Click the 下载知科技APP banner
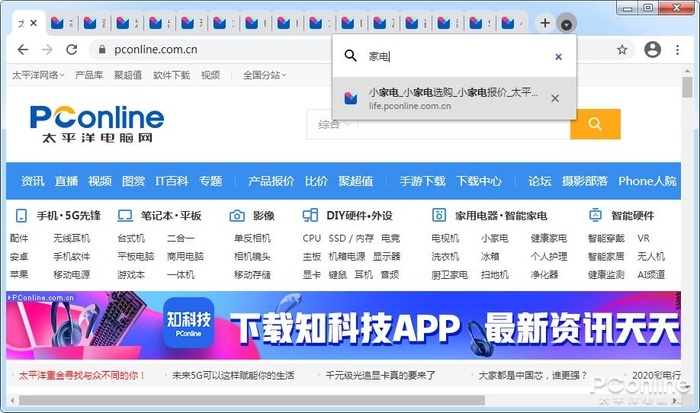 coord(343,325)
